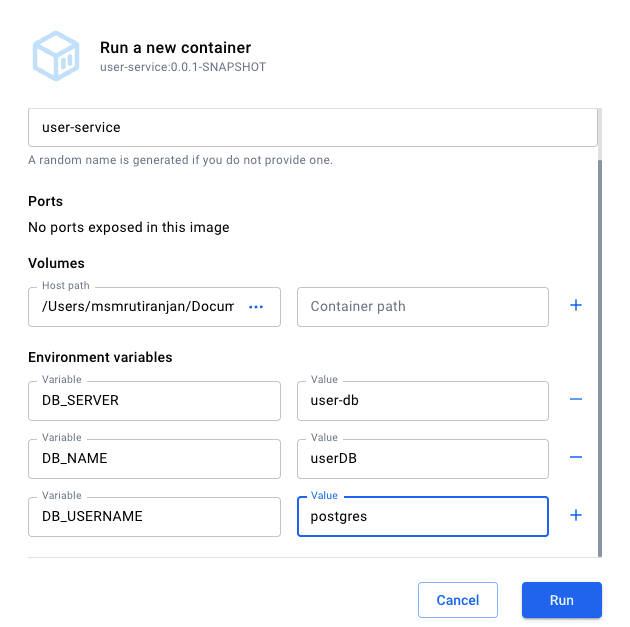Remove the DB_SERVER environment variable row

coord(575,399)
